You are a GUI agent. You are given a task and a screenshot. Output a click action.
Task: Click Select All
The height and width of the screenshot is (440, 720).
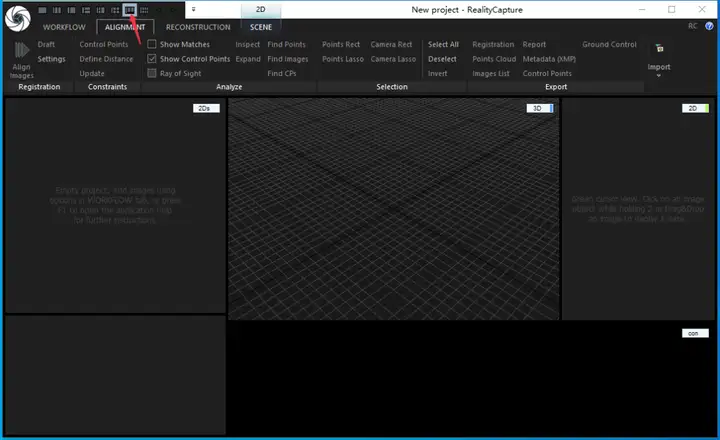[443, 45]
